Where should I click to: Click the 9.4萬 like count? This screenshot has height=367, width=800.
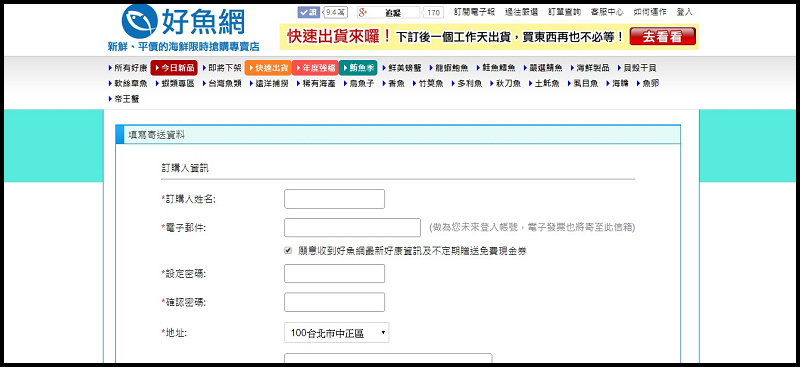335,12
